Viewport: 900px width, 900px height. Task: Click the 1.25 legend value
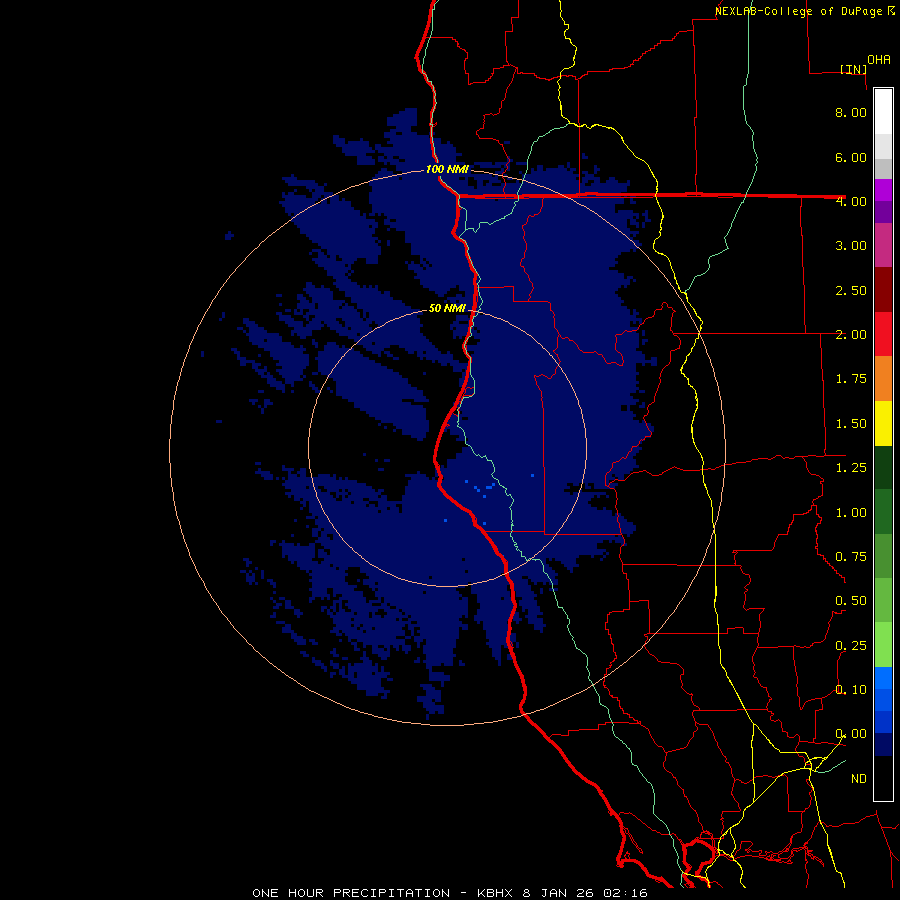click(851, 468)
